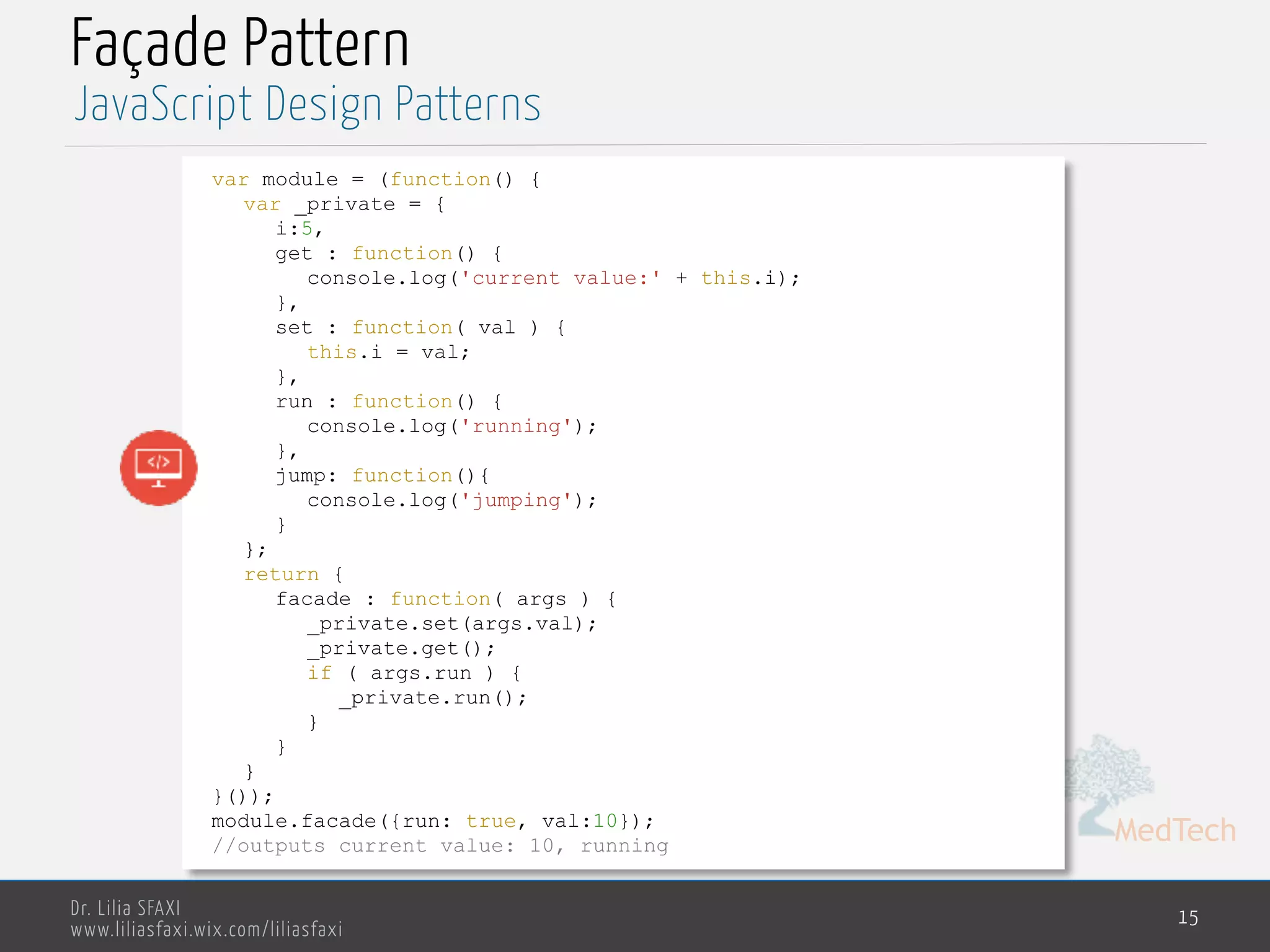Click the //outputs comment line

point(440,847)
